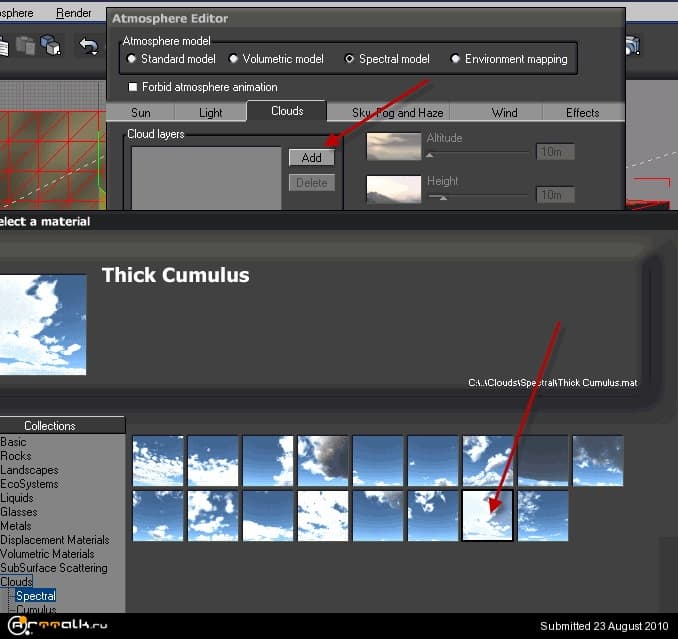Pick the first cloud thumbnail in top row
678x639 pixels.
pos(158,460)
